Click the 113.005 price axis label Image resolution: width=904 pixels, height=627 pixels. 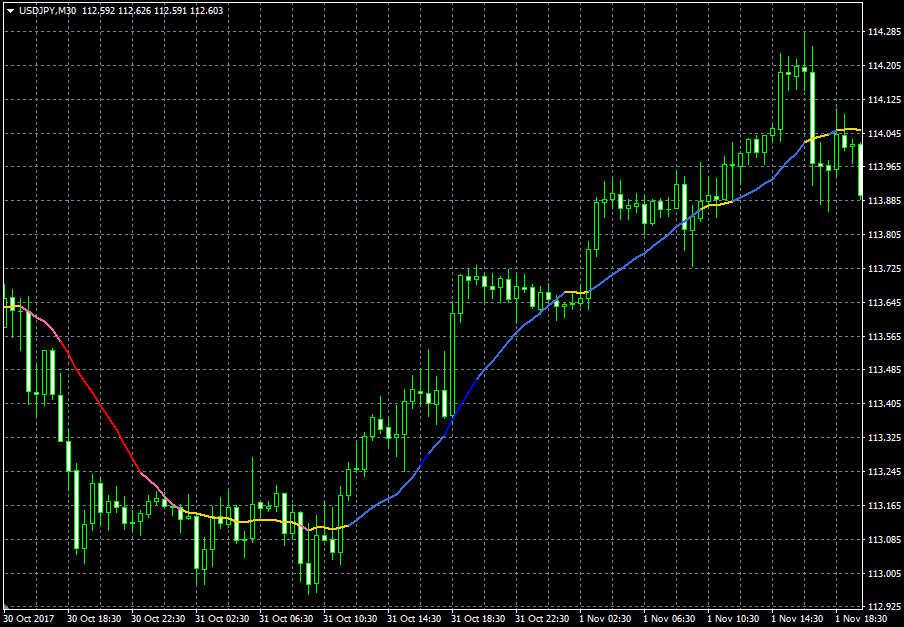(x=883, y=573)
